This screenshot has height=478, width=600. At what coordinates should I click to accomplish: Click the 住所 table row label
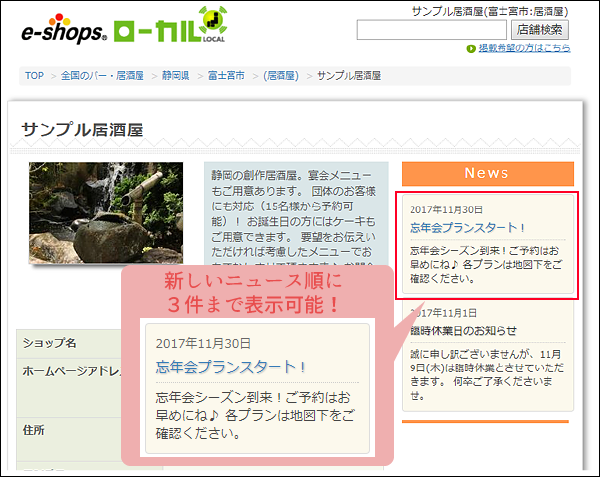(x=34, y=430)
